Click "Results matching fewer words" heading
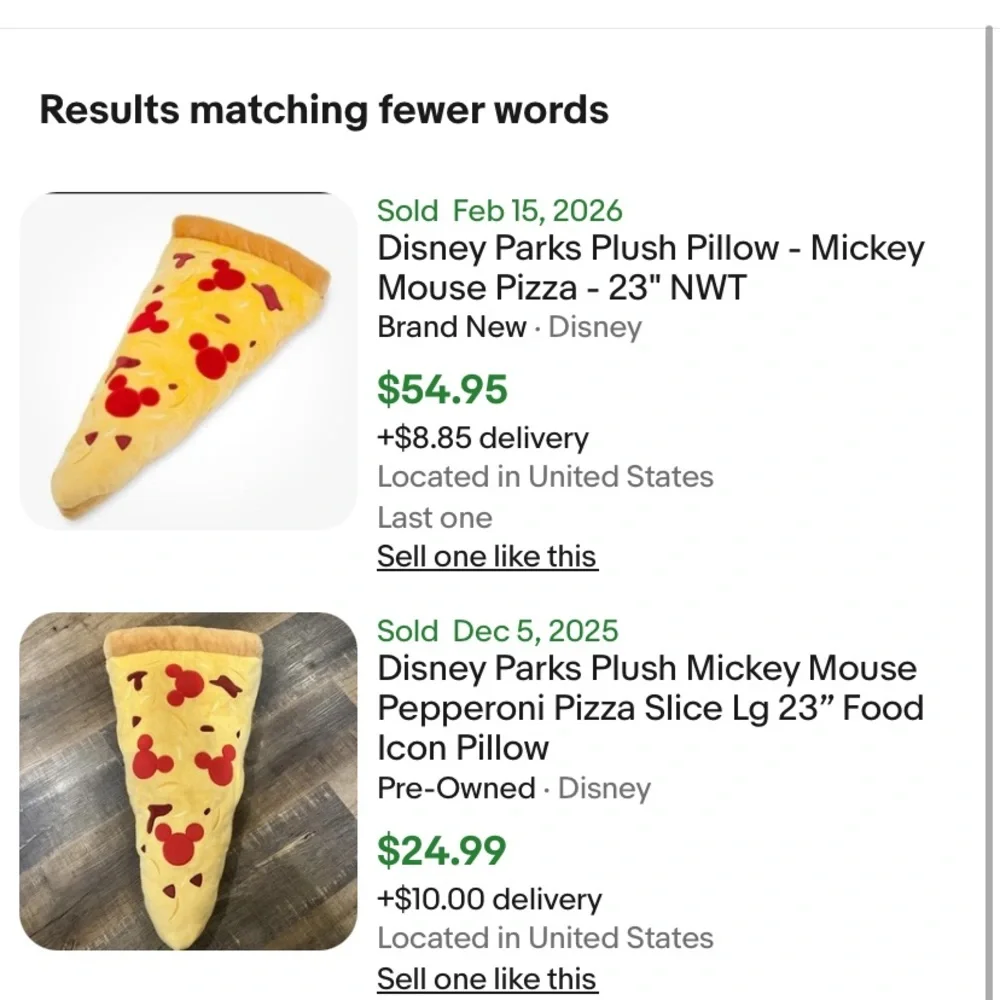The height and width of the screenshot is (1000, 1000). [x=323, y=110]
